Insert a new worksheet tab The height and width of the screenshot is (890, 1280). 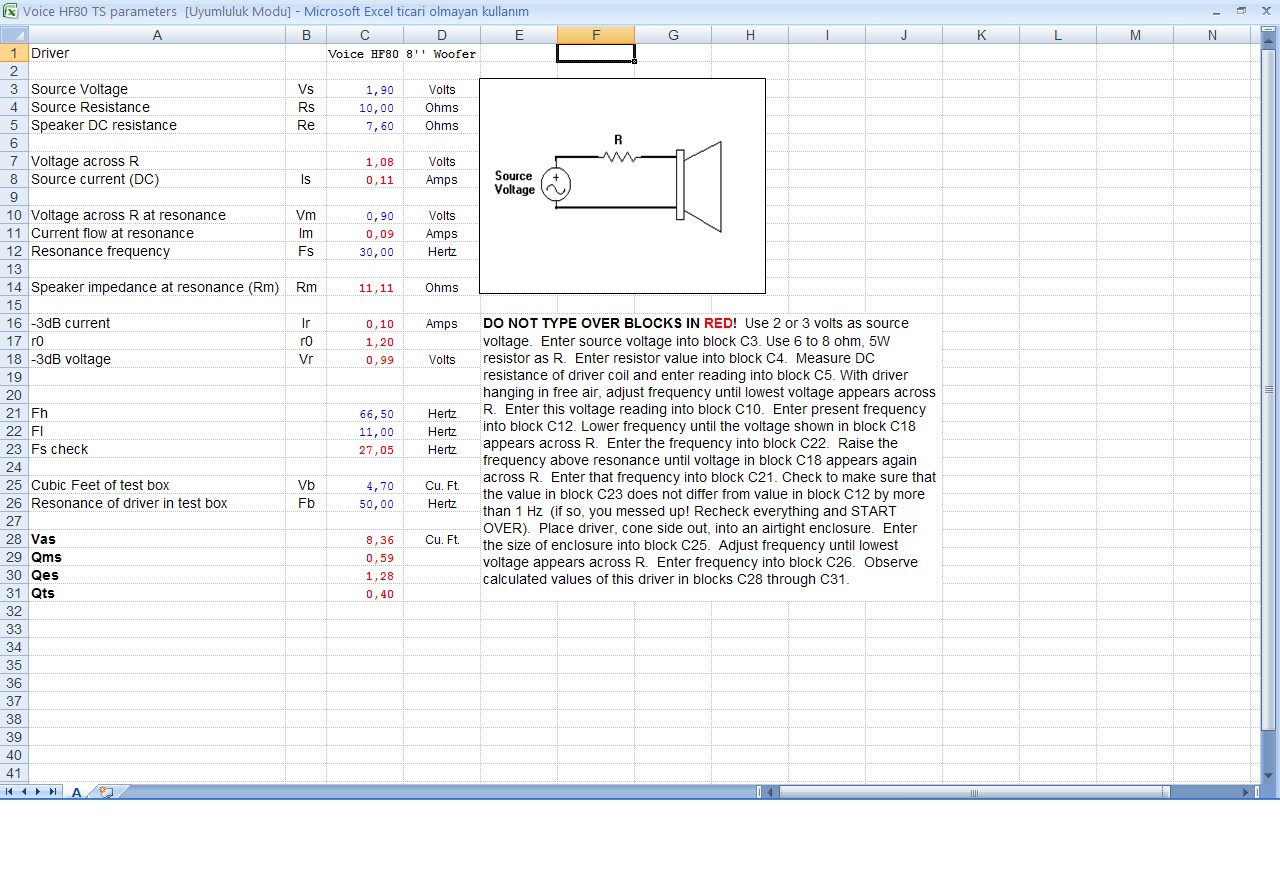point(105,792)
